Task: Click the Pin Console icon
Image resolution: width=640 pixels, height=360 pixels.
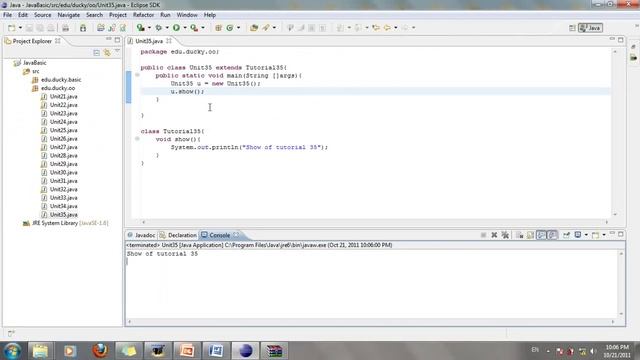Action: pyautogui.click(x=566, y=235)
